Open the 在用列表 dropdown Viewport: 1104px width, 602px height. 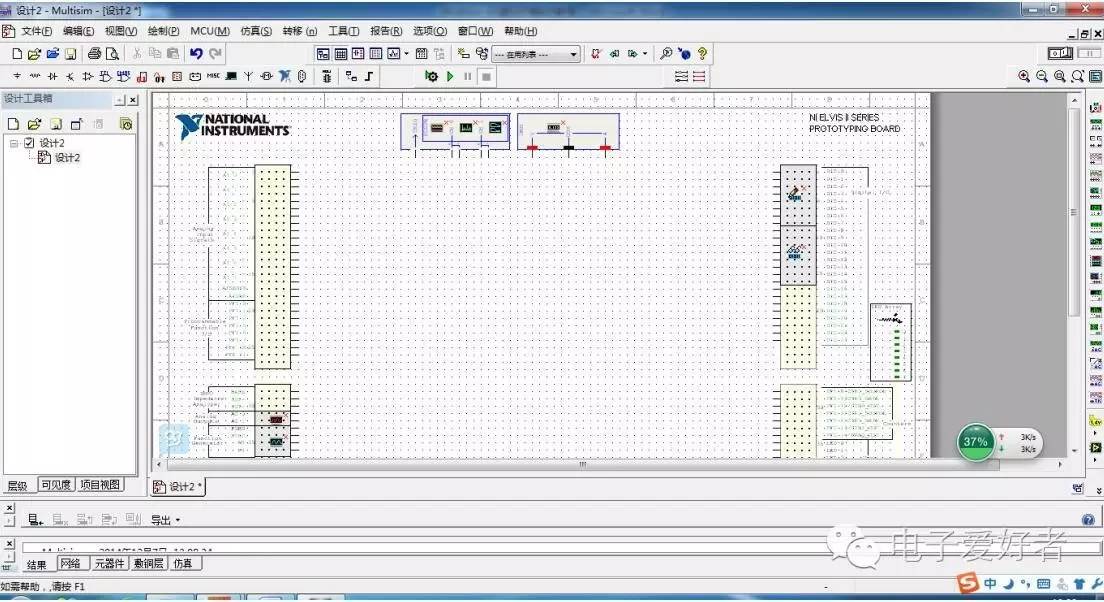click(x=574, y=55)
